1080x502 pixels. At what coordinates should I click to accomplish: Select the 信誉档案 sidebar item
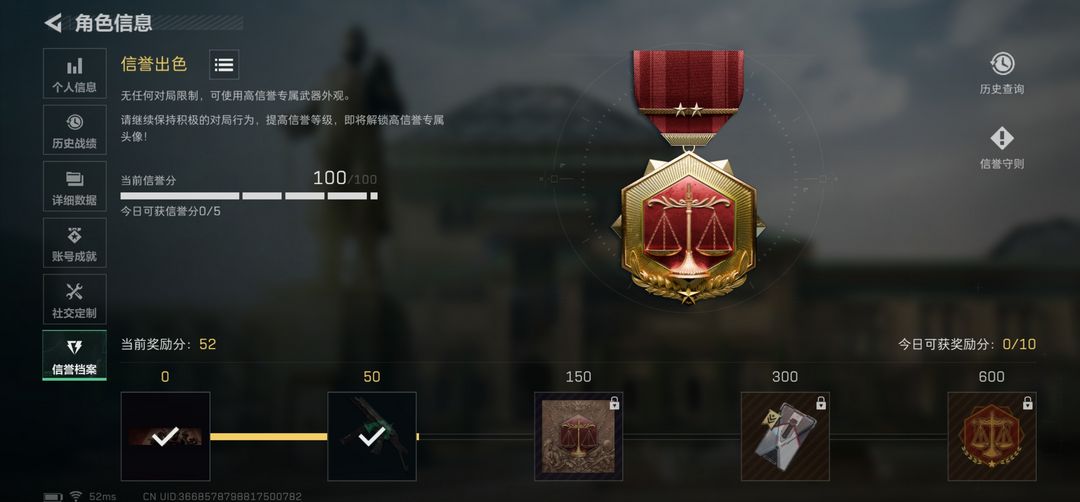(74, 355)
